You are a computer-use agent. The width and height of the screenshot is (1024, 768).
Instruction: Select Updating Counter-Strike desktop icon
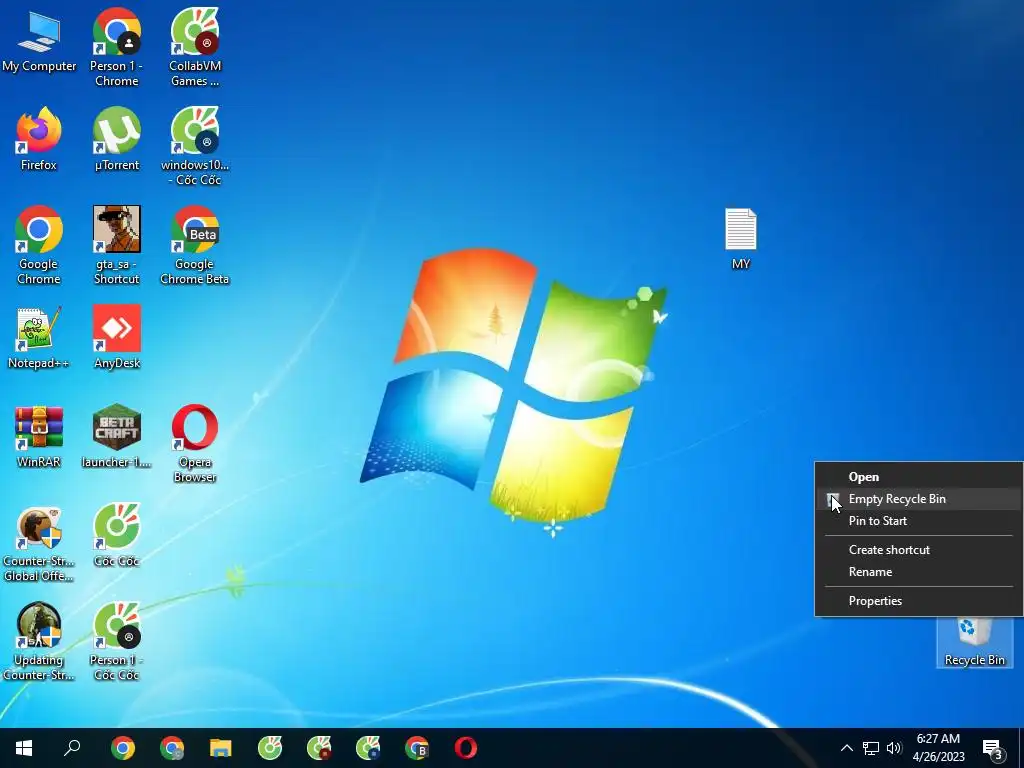39,642
